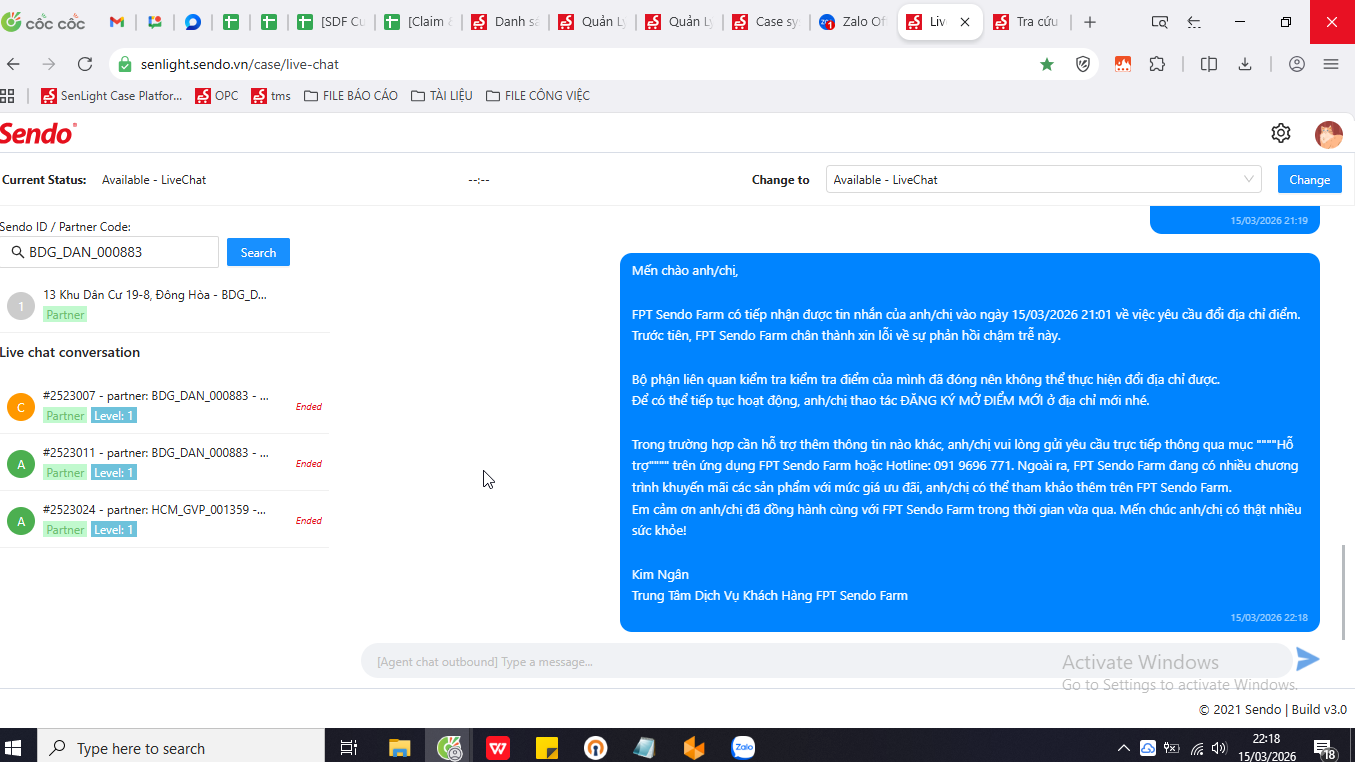This screenshot has height=762, width=1355.
Task: Click the Search button
Action: pyautogui.click(x=258, y=252)
